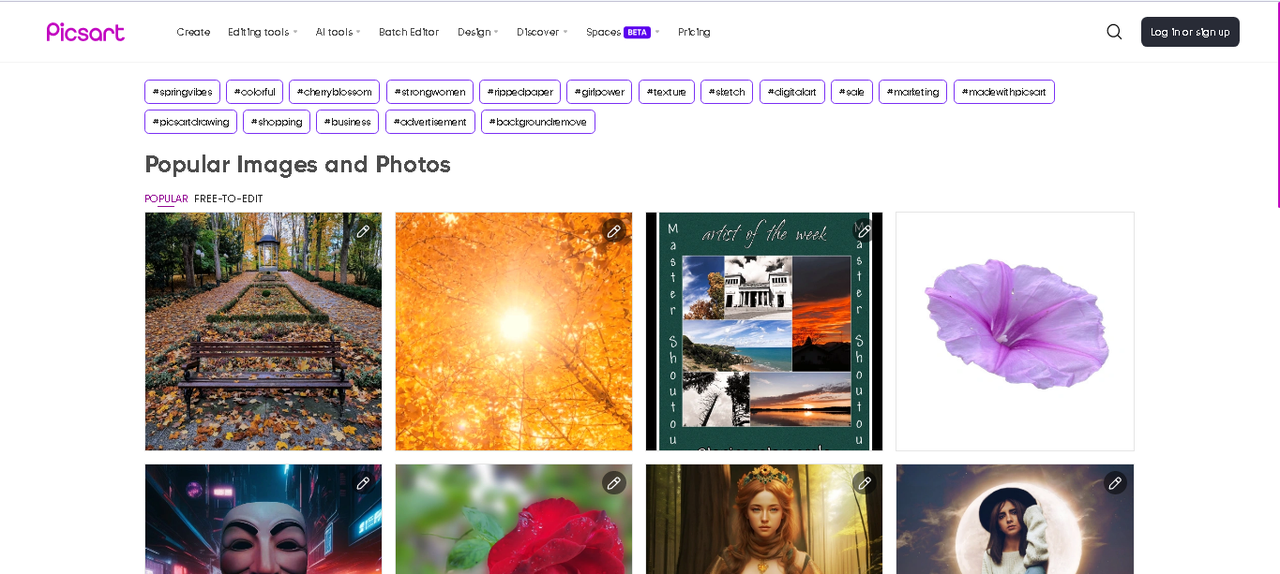Select the #sale tag
The width and height of the screenshot is (1280, 574).
click(x=852, y=92)
